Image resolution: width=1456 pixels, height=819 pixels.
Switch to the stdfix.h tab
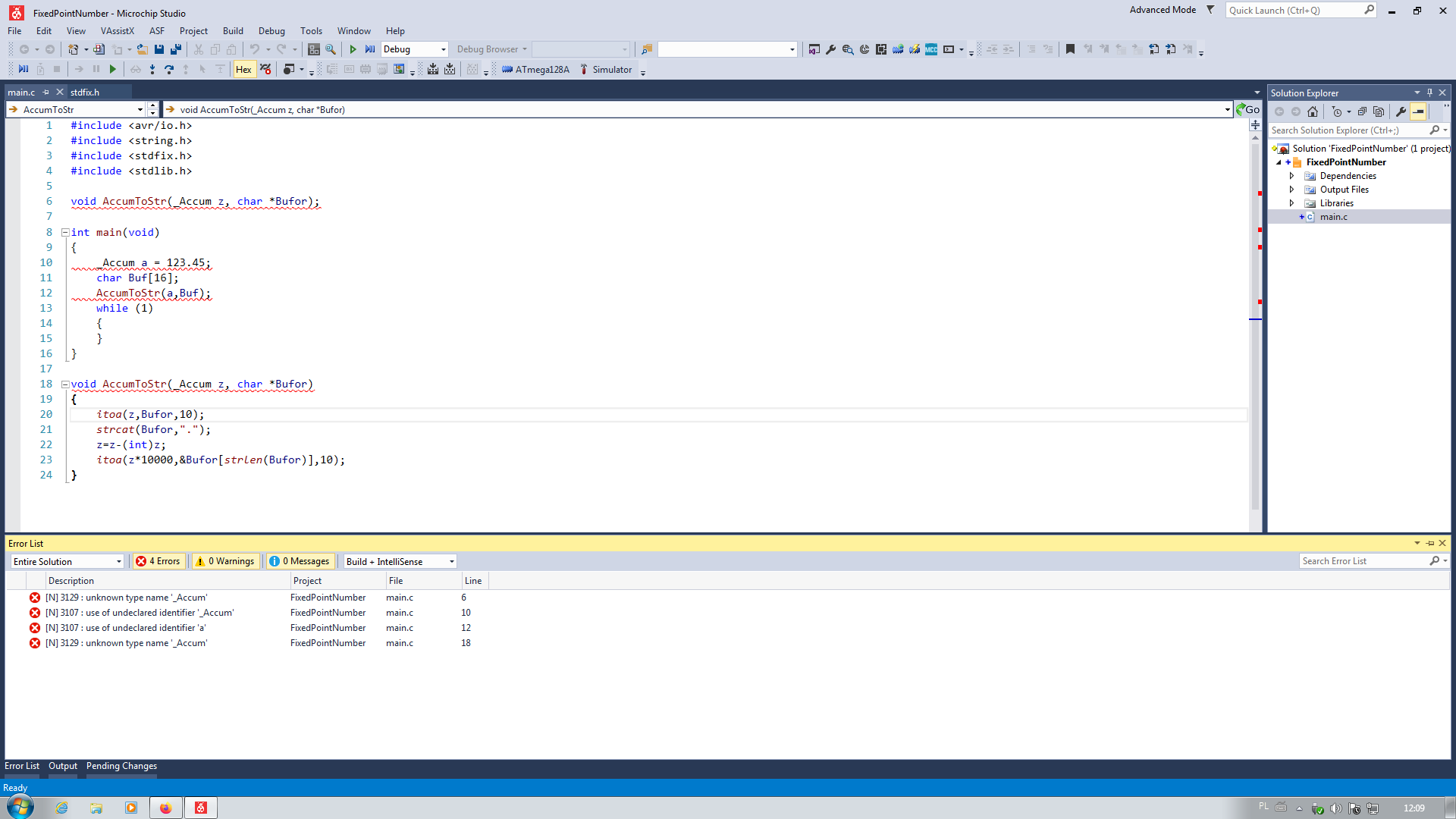85,93
